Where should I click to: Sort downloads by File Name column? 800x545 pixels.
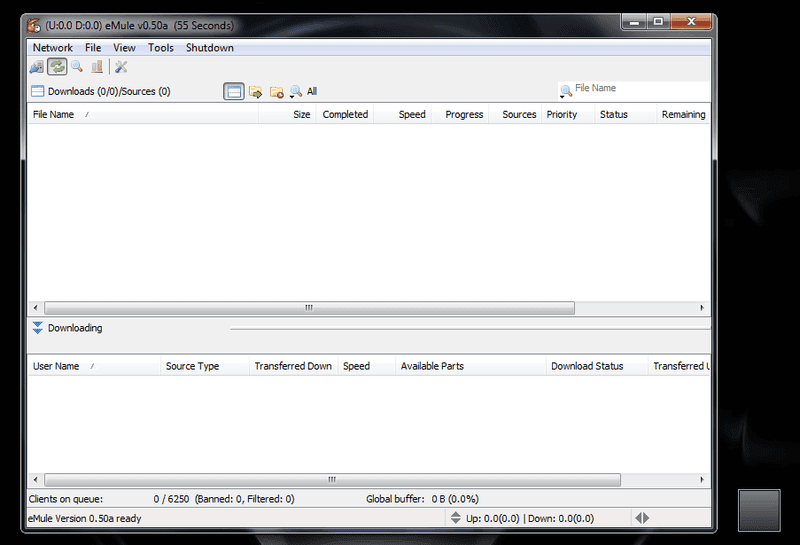pyautogui.click(x=143, y=114)
